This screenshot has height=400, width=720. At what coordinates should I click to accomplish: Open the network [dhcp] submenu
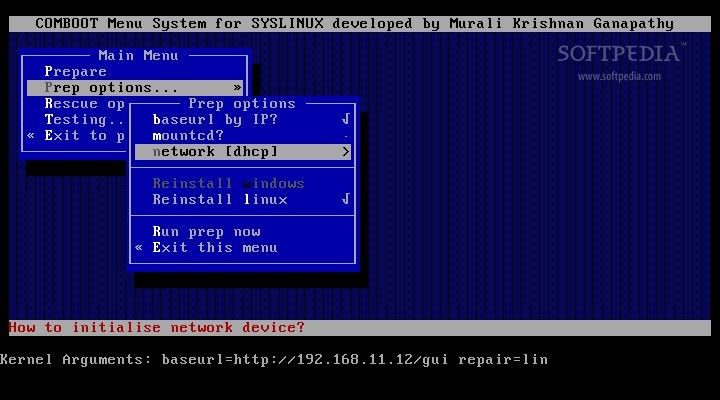(x=242, y=152)
